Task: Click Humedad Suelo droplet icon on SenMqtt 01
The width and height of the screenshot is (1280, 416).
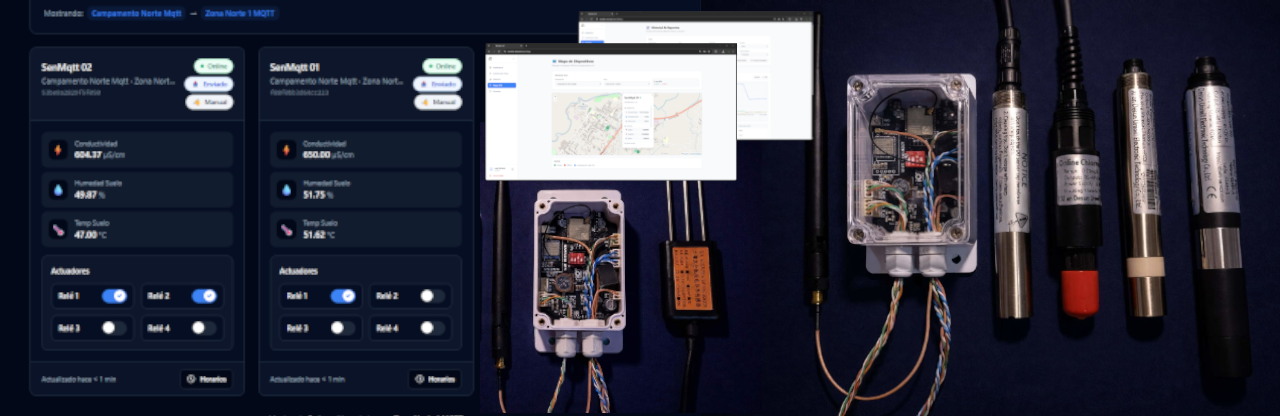Action: point(286,189)
